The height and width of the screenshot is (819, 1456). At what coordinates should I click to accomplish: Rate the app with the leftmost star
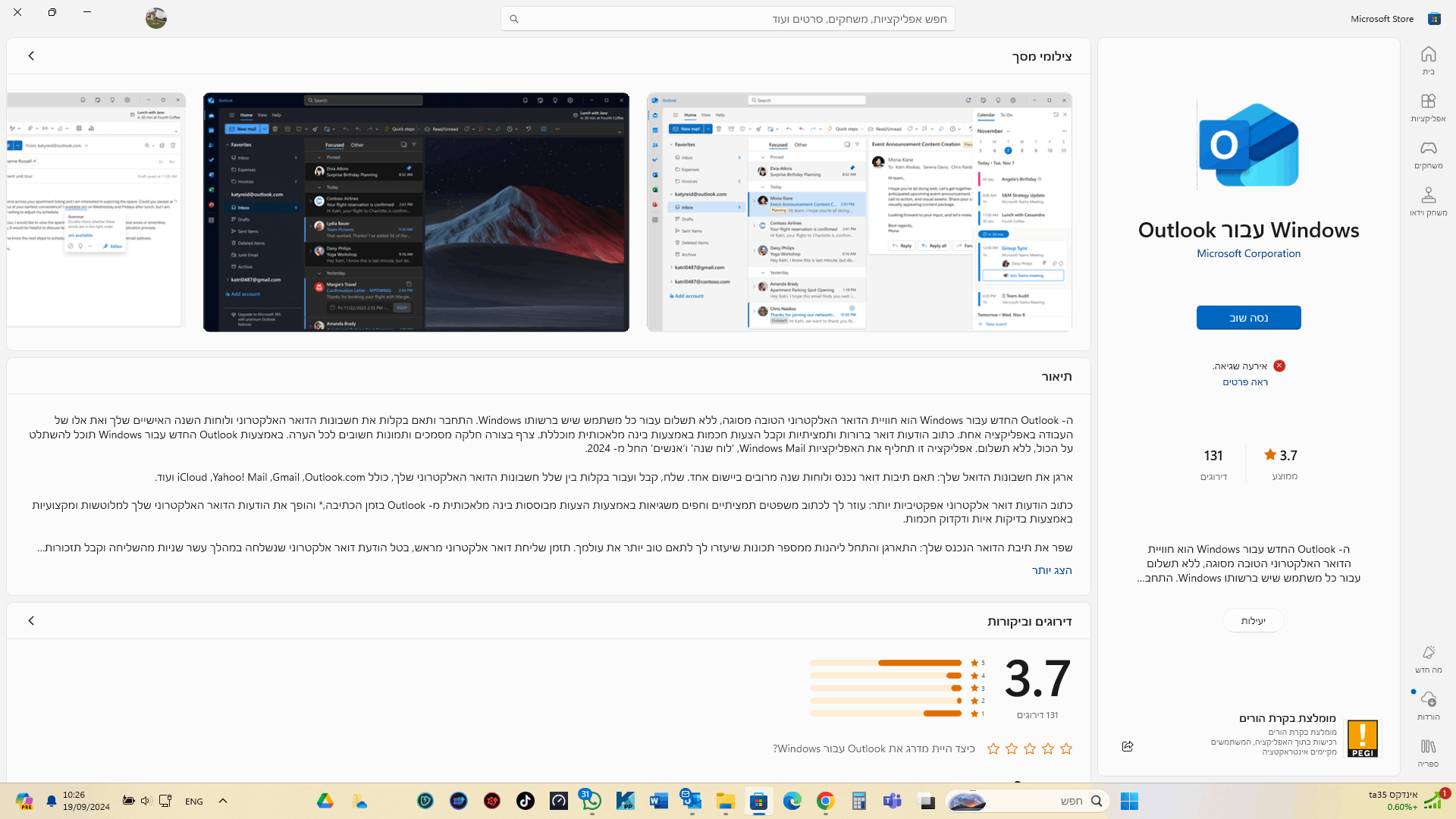click(993, 748)
